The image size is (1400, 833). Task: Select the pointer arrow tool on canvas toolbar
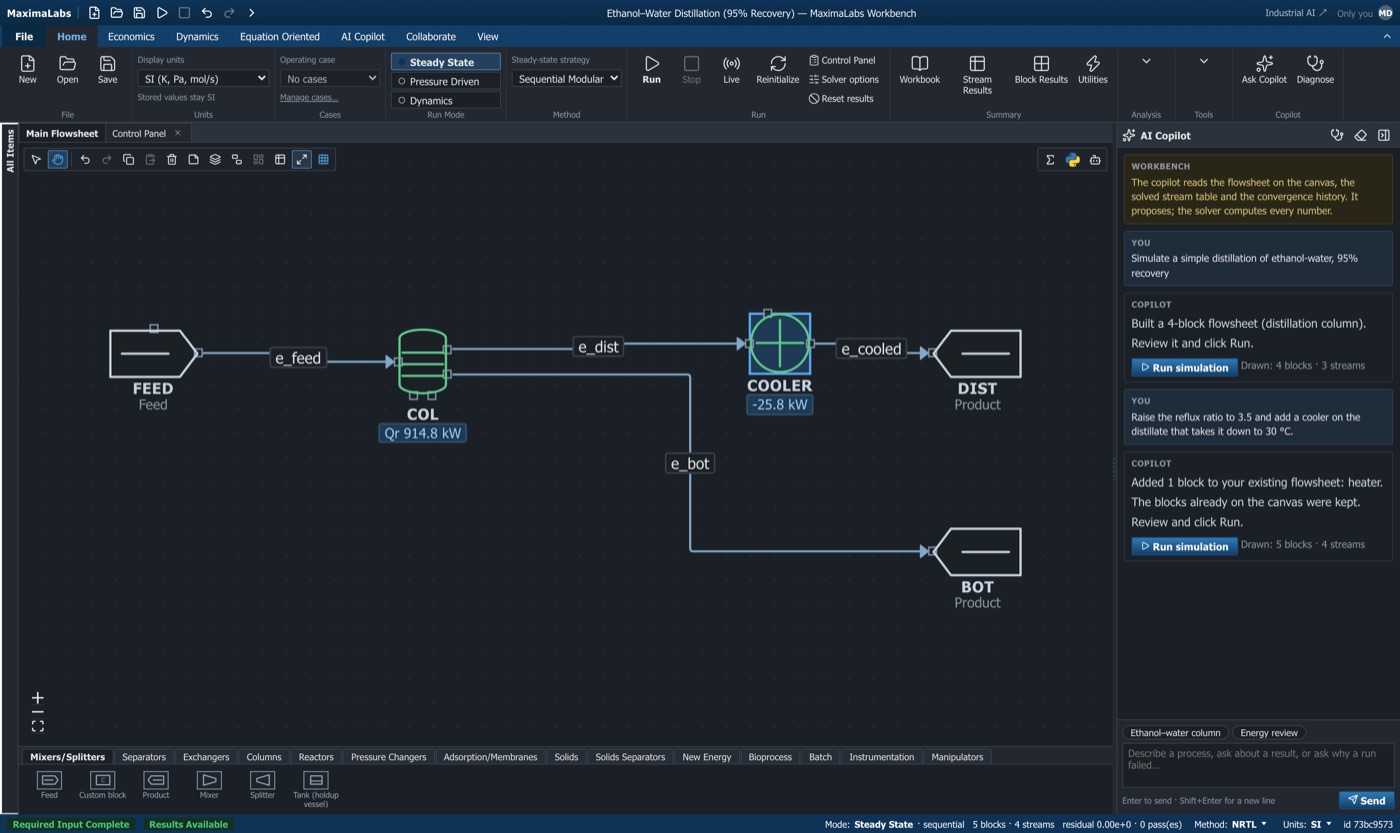pyautogui.click(x=36, y=159)
